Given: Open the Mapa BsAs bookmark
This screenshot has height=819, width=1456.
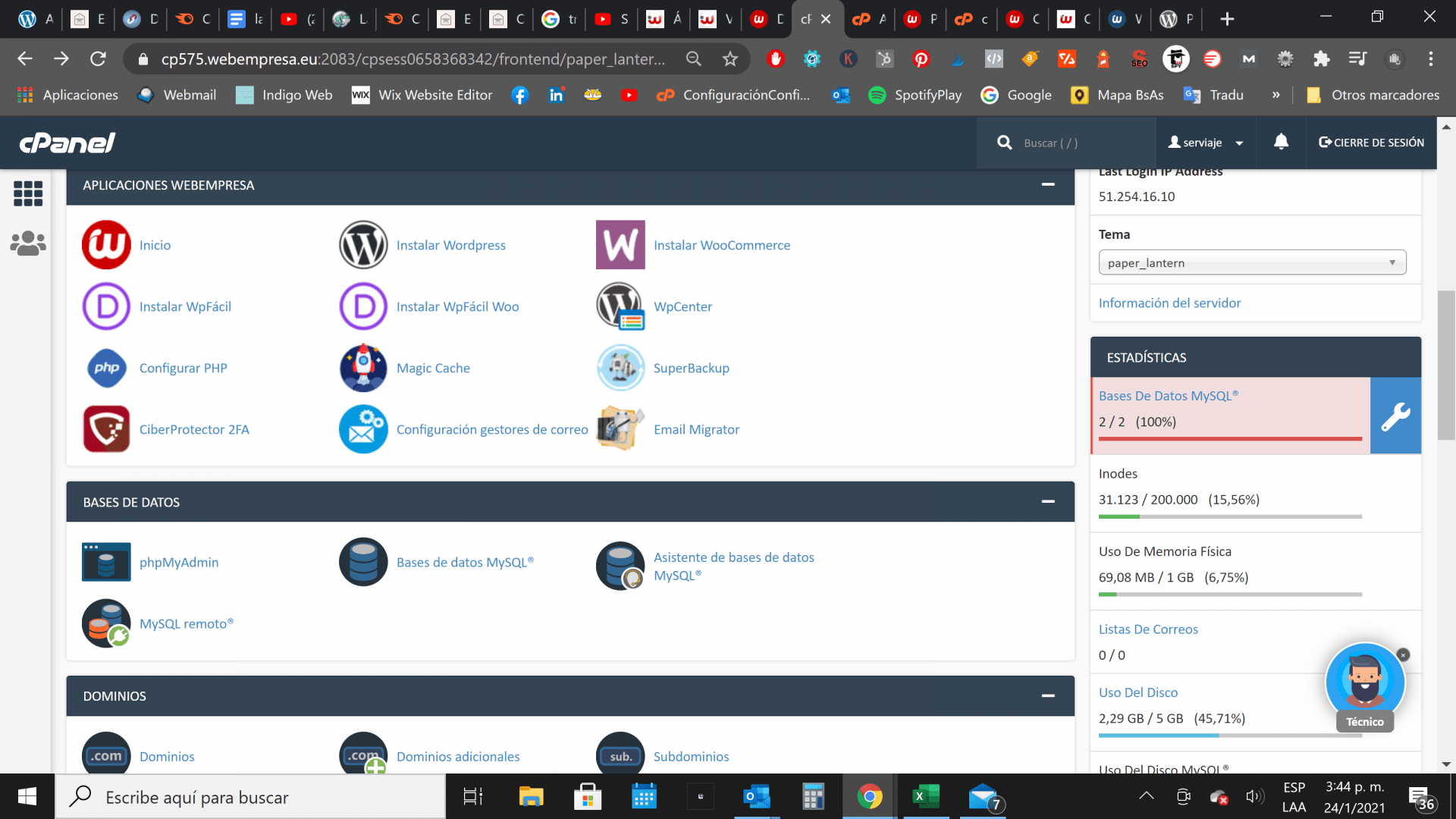Looking at the screenshot, I should pos(1116,95).
